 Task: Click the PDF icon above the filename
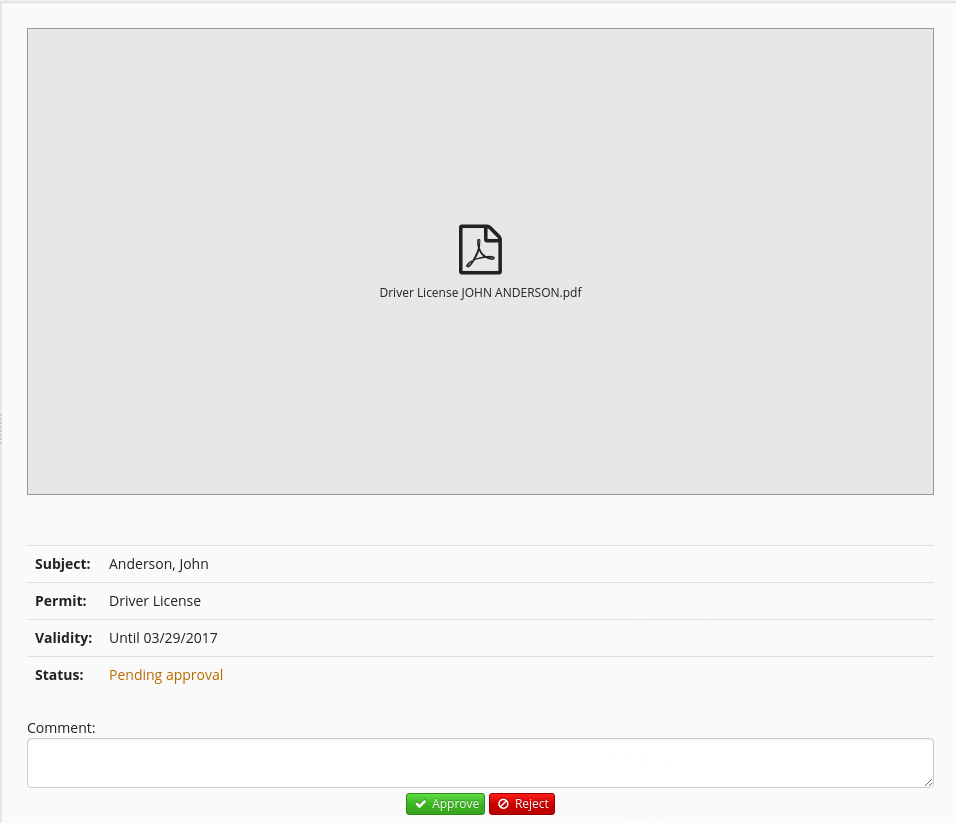tap(480, 249)
